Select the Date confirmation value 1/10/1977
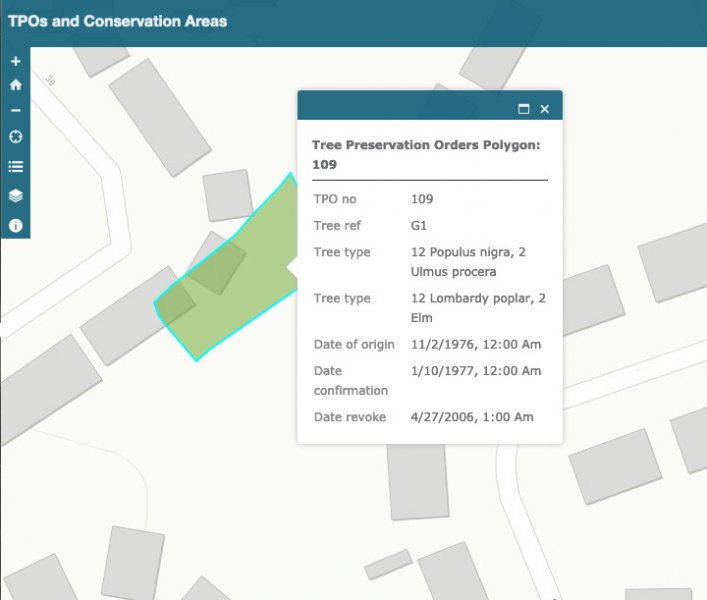Screen dimensions: 707x600 (x=476, y=371)
